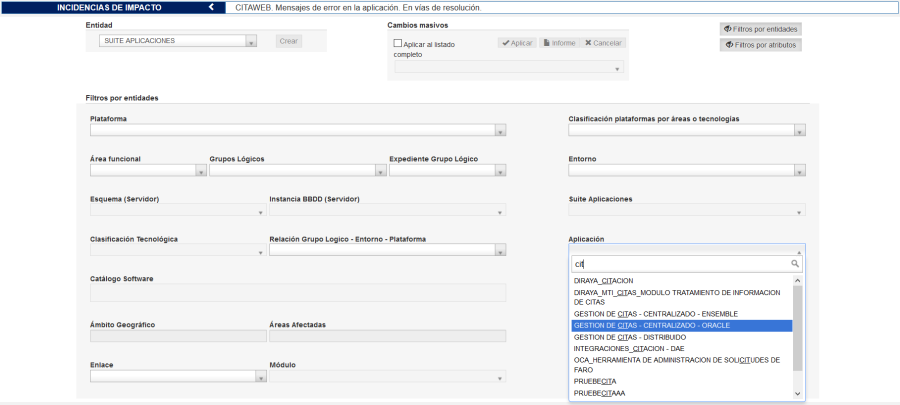Toggle Filtros por entidades eye button
The width and height of the screenshot is (900, 405).
[761, 29]
